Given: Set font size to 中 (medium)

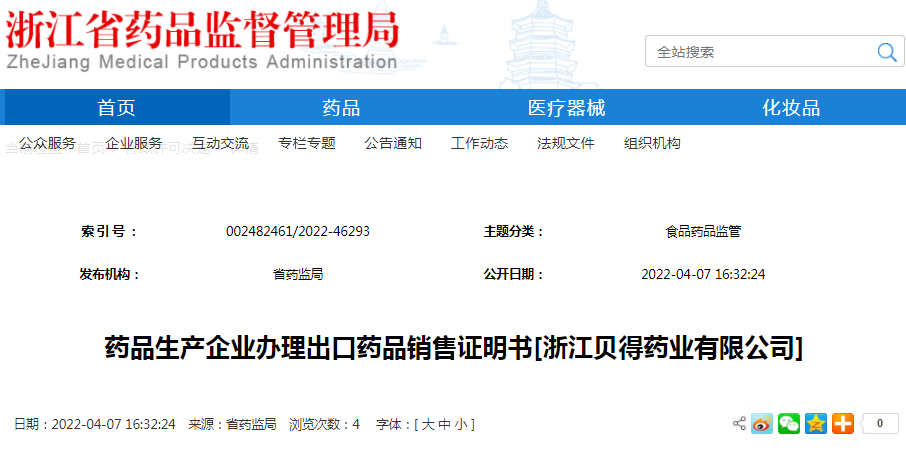Looking at the screenshot, I should pyautogui.click(x=444, y=424).
